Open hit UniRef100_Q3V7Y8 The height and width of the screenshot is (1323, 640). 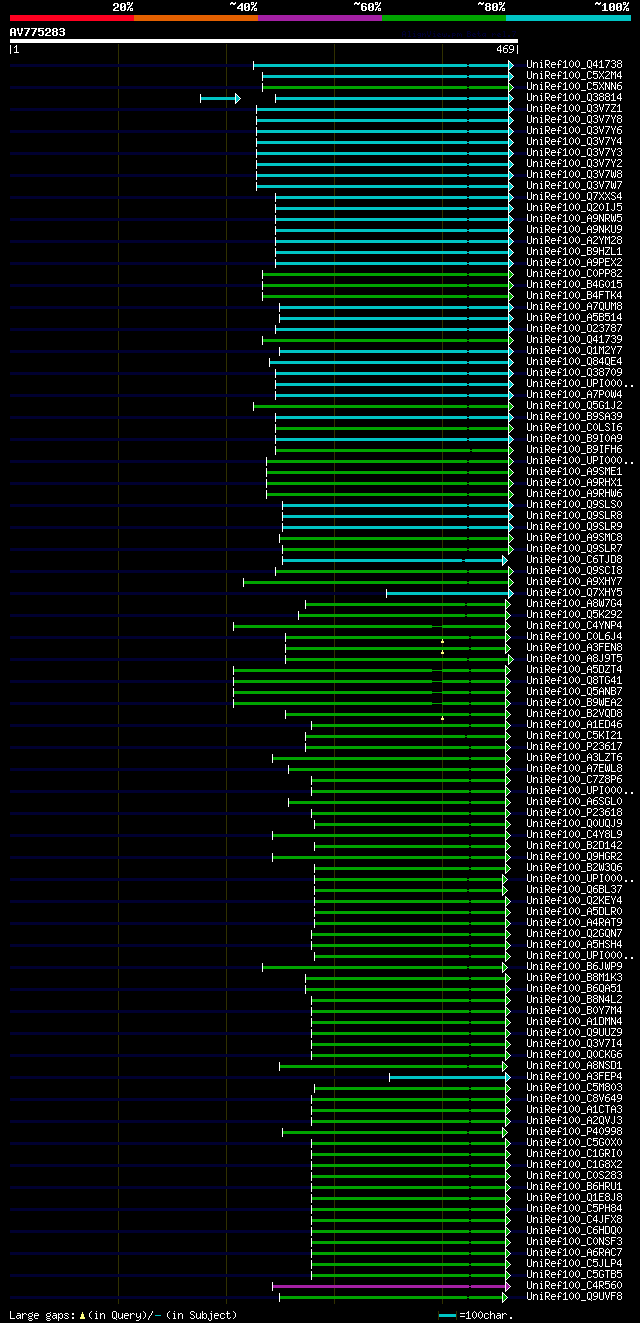tap(574, 119)
